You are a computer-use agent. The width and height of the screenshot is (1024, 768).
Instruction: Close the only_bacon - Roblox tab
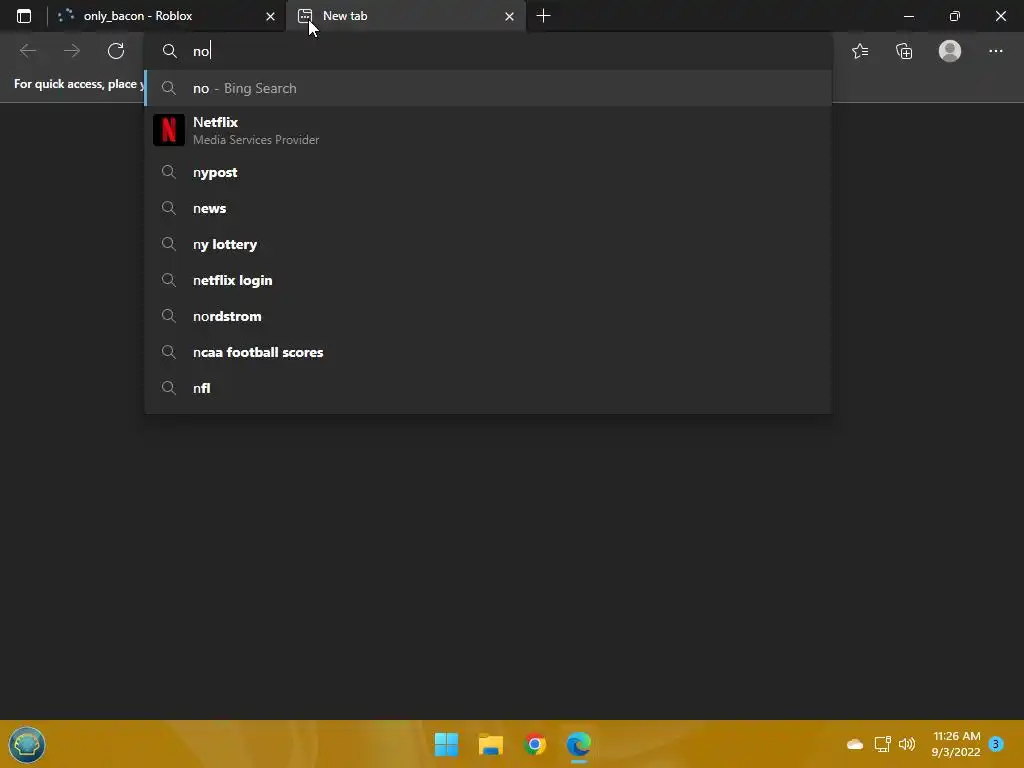[270, 16]
